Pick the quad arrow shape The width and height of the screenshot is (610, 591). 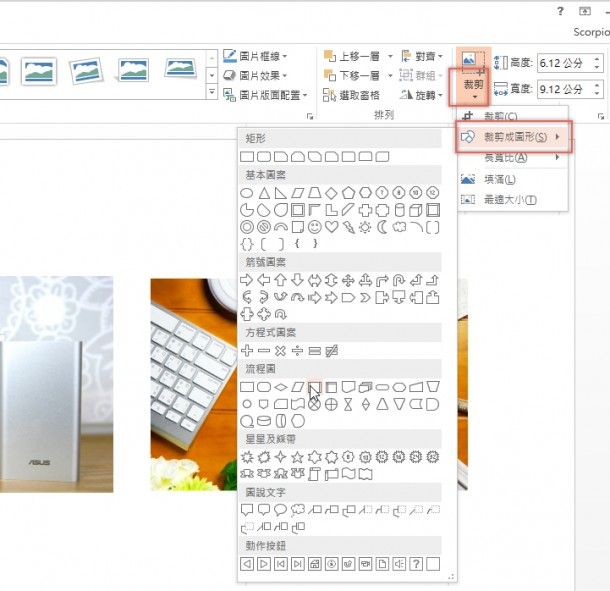click(348, 280)
